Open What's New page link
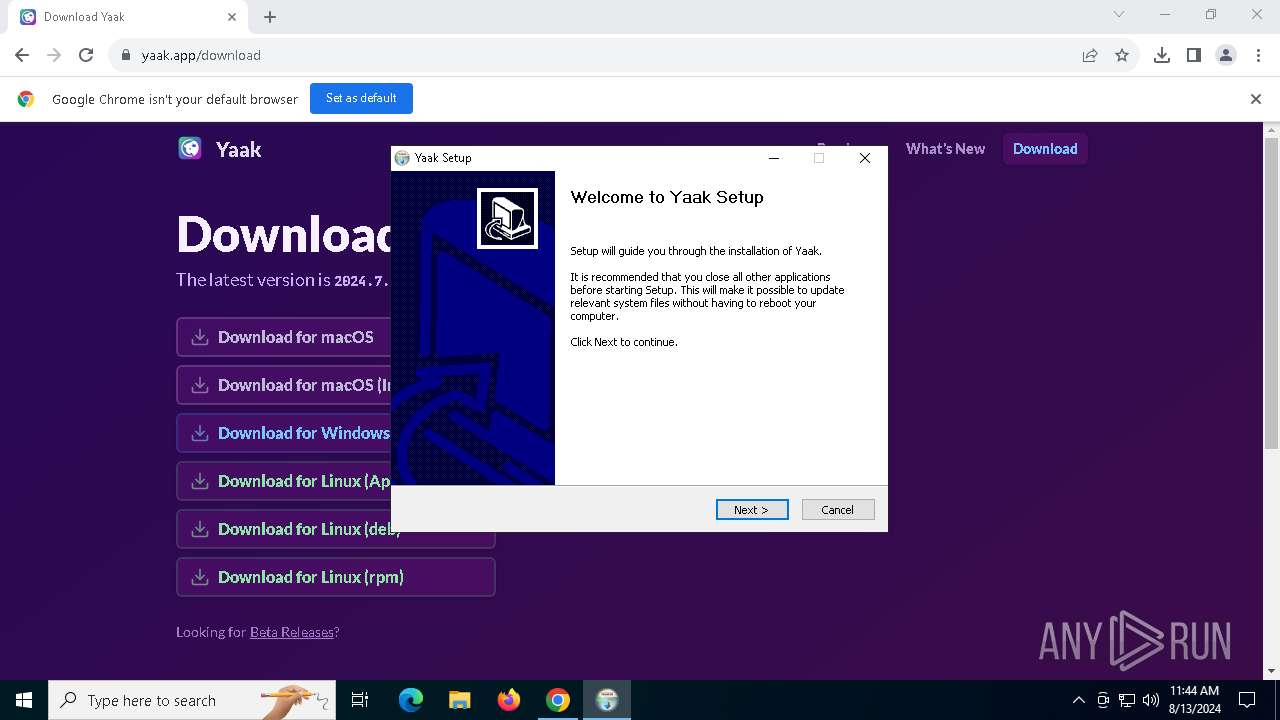 pyautogui.click(x=945, y=149)
